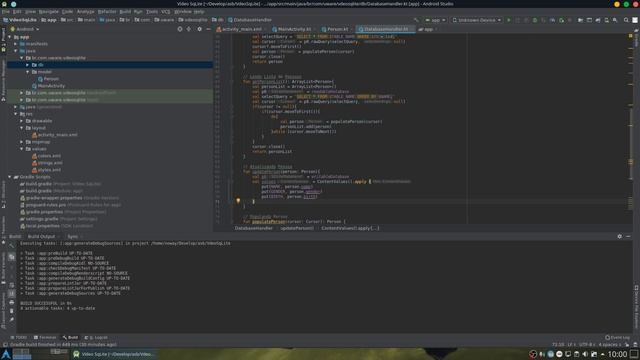Click the DatabaseHandler breadcrumb in navigation bar
Viewport: 640px width, 360px height.
[250, 20]
